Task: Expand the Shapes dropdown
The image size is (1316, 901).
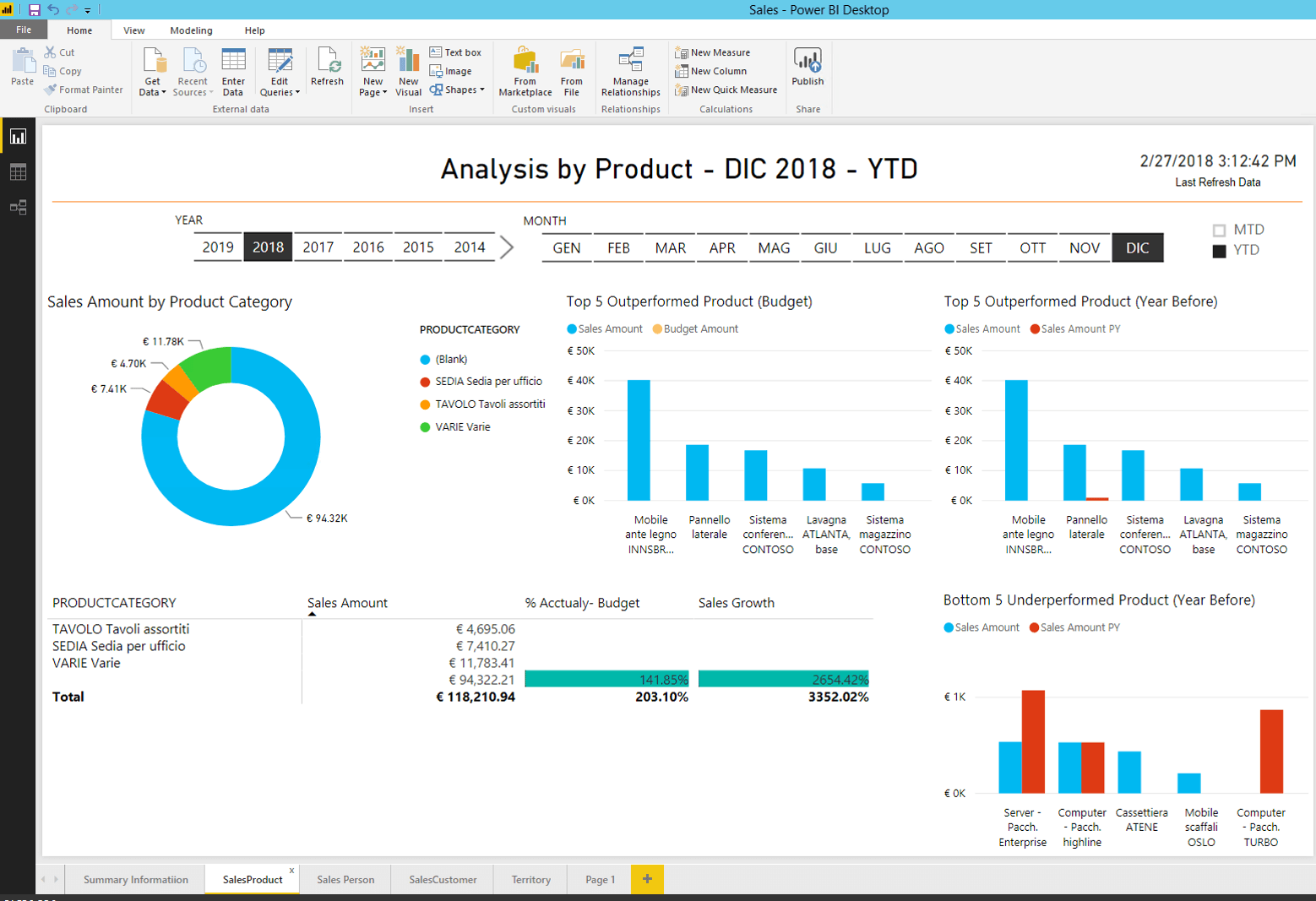Action: pos(481,90)
